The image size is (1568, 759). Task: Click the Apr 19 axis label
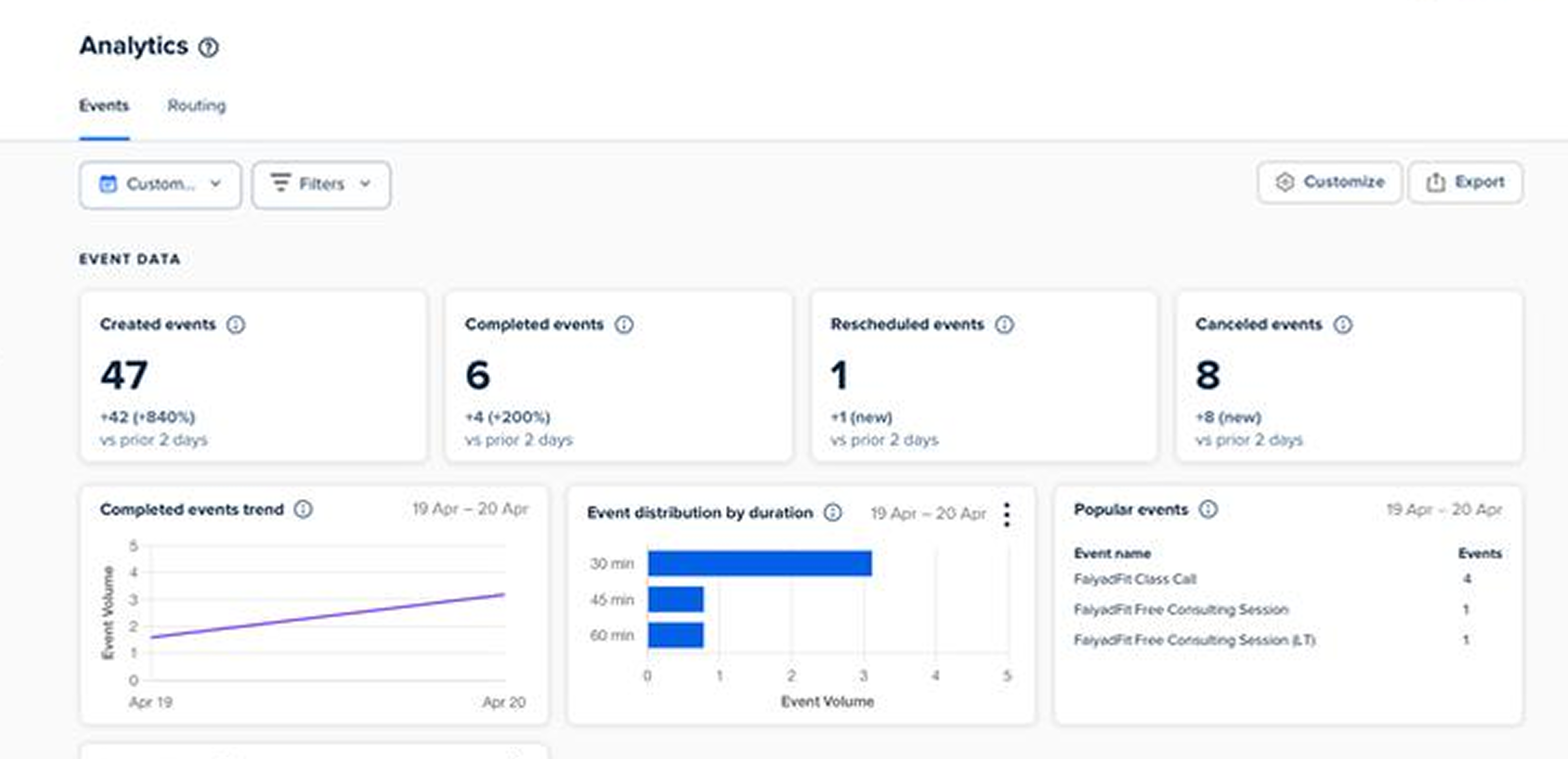pyautogui.click(x=150, y=702)
